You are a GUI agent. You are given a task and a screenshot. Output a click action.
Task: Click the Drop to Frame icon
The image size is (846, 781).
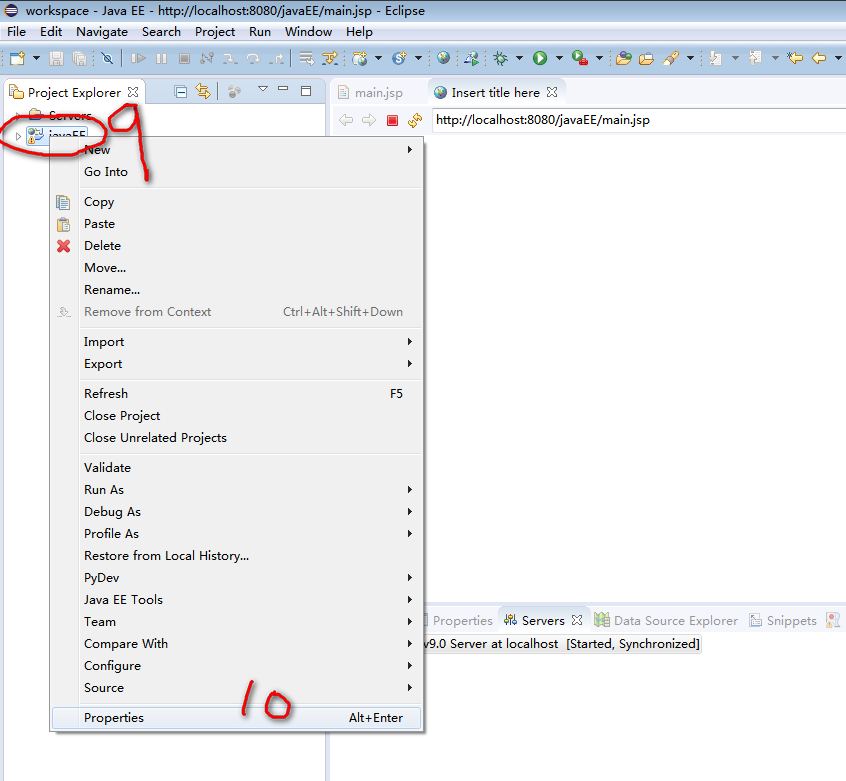pos(306,58)
